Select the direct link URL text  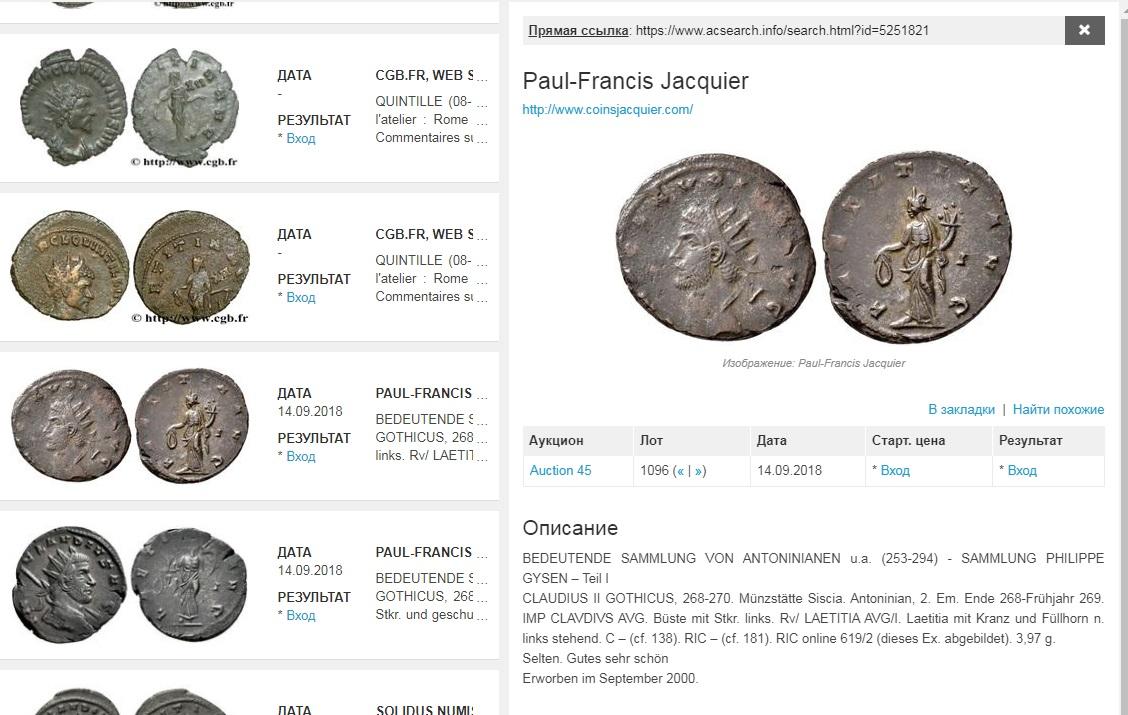782,30
